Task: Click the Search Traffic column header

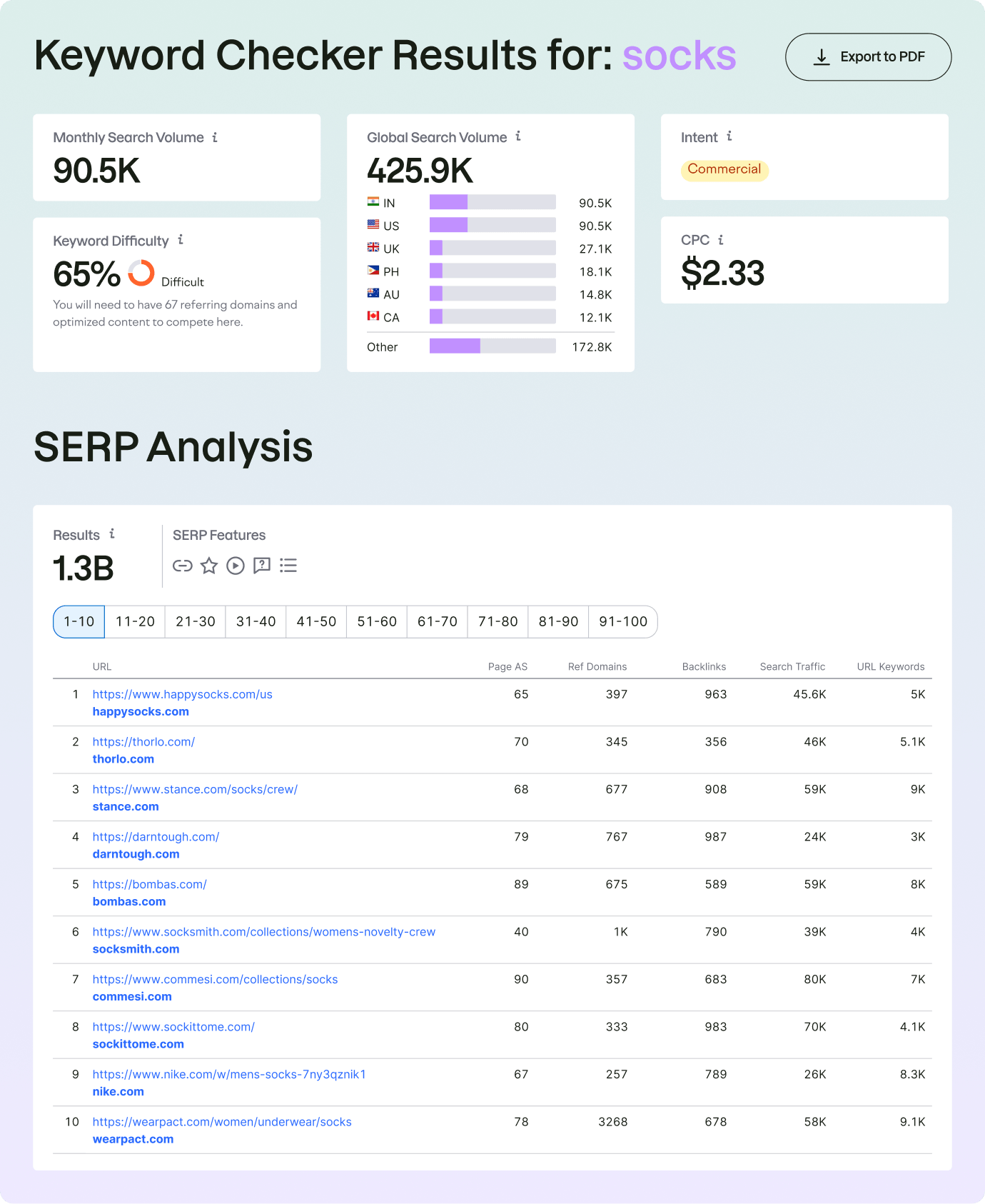Action: pos(792,667)
